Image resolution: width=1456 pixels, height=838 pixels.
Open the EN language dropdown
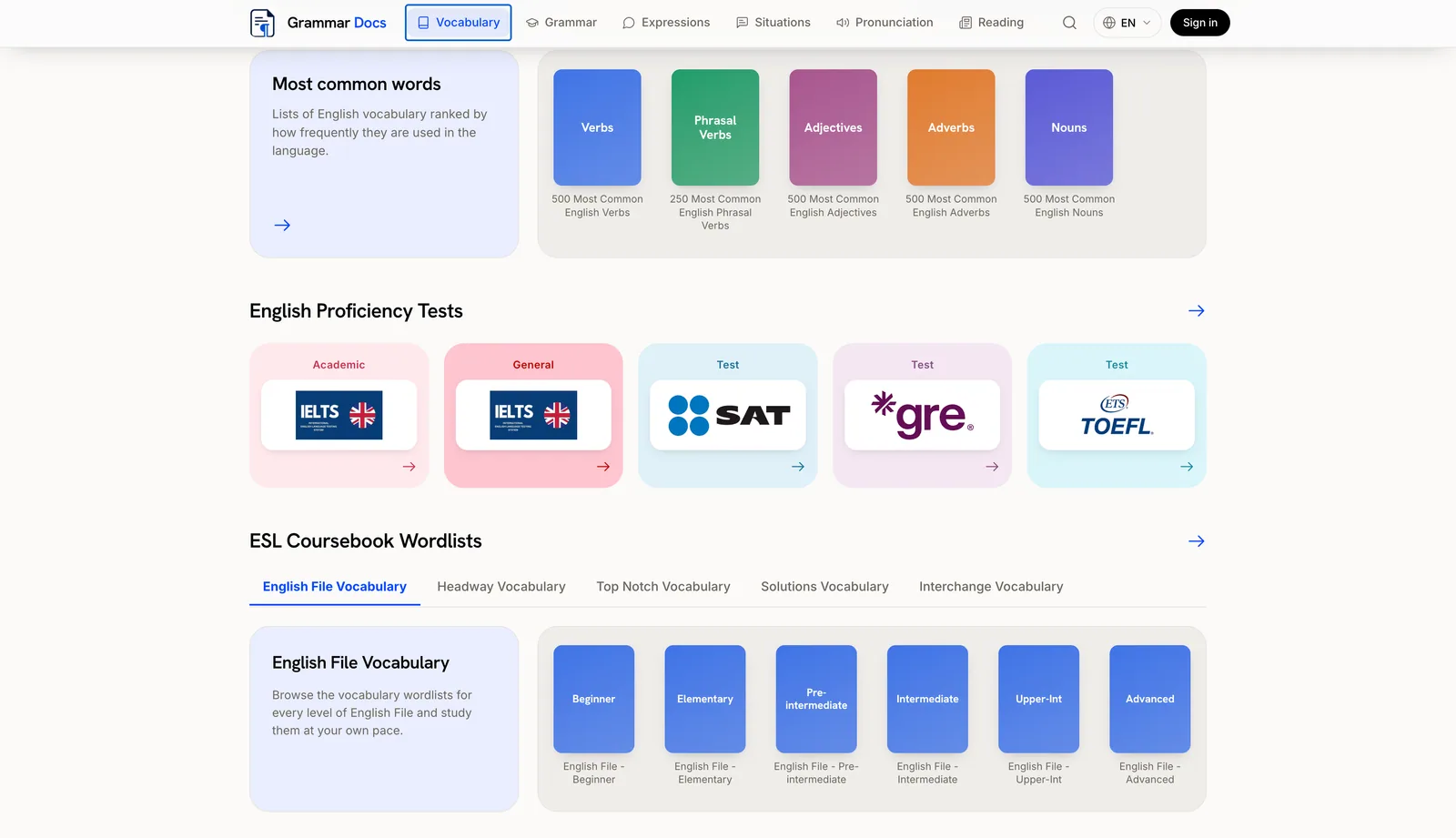pos(1127,23)
